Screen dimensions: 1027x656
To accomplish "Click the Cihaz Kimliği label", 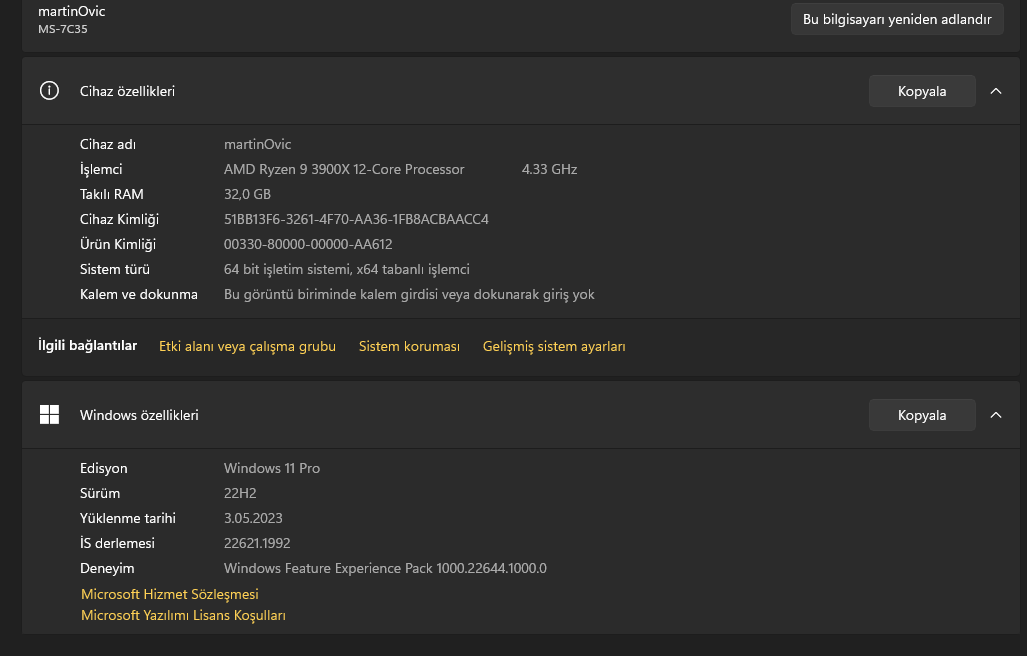I will click(x=119, y=219).
